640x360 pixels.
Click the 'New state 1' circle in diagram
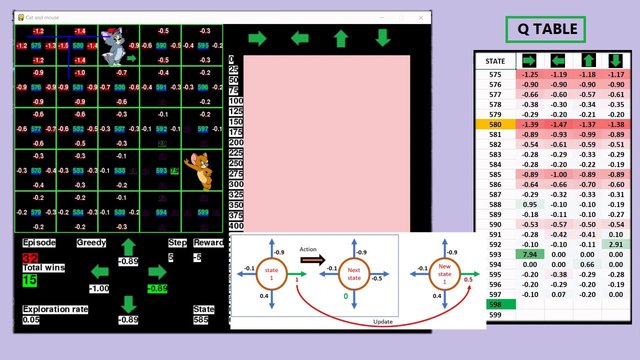tap(444, 274)
